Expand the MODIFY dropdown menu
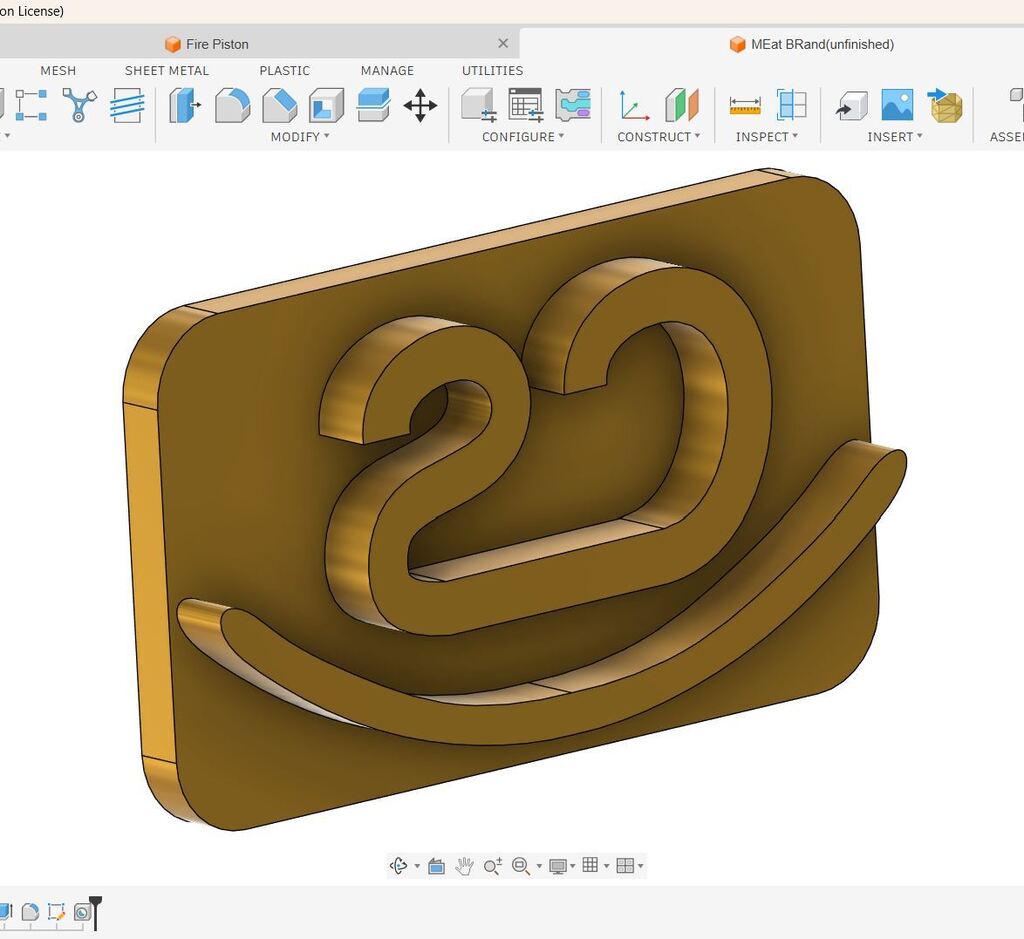 click(300, 136)
